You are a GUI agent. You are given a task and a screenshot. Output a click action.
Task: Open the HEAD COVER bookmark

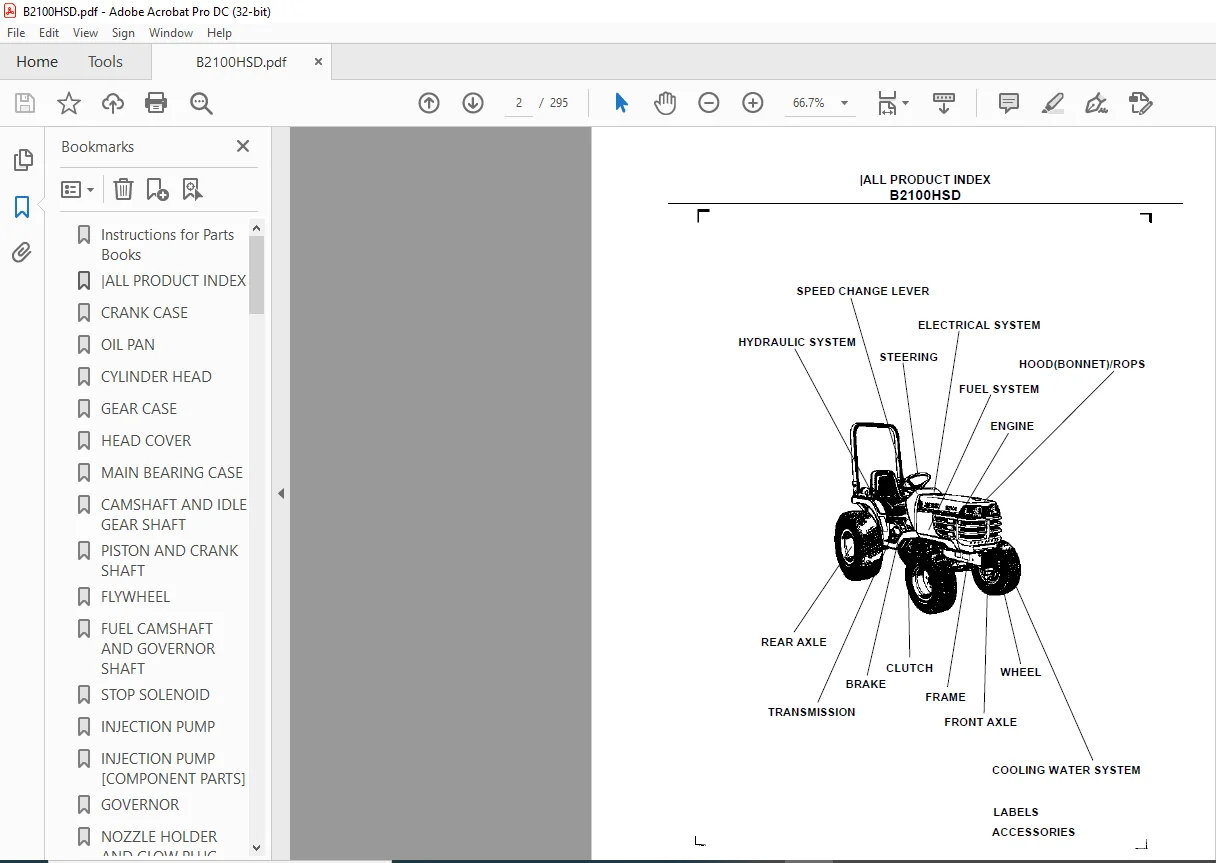146,441
